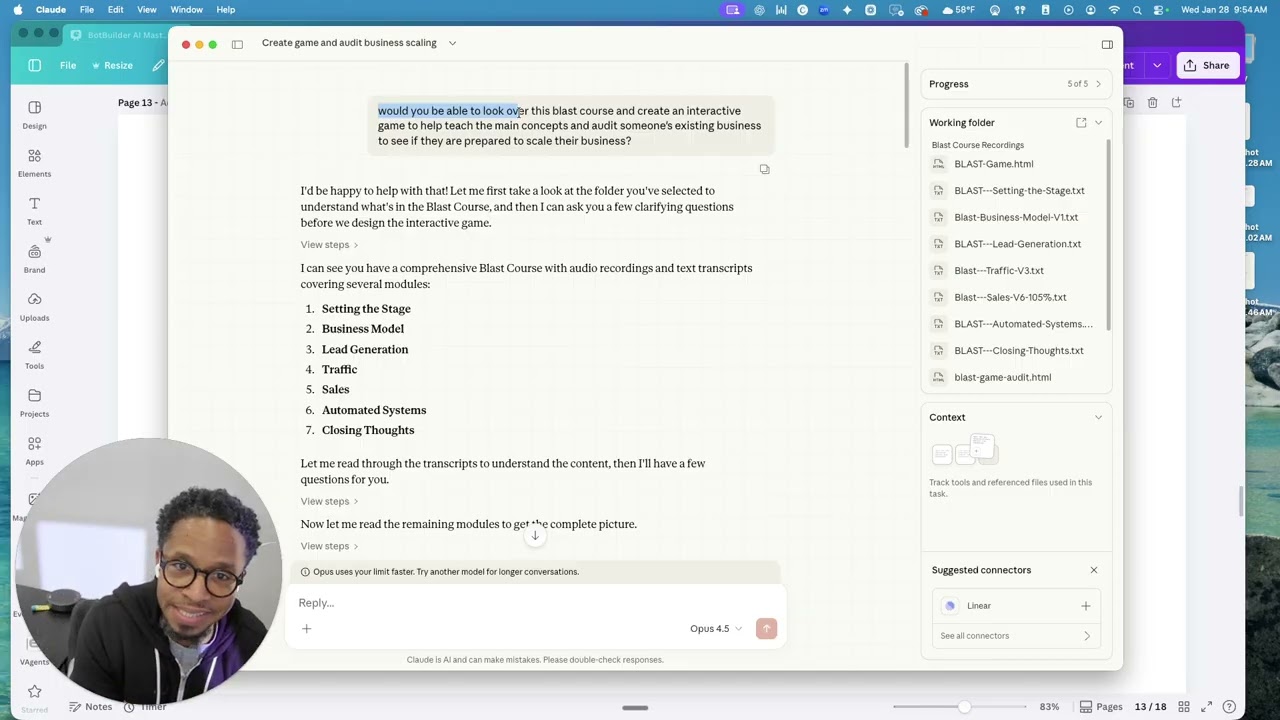Open Blast---Sales-V6-105%.txt file
Screen dimensions: 1280x720
tap(1013, 297)
